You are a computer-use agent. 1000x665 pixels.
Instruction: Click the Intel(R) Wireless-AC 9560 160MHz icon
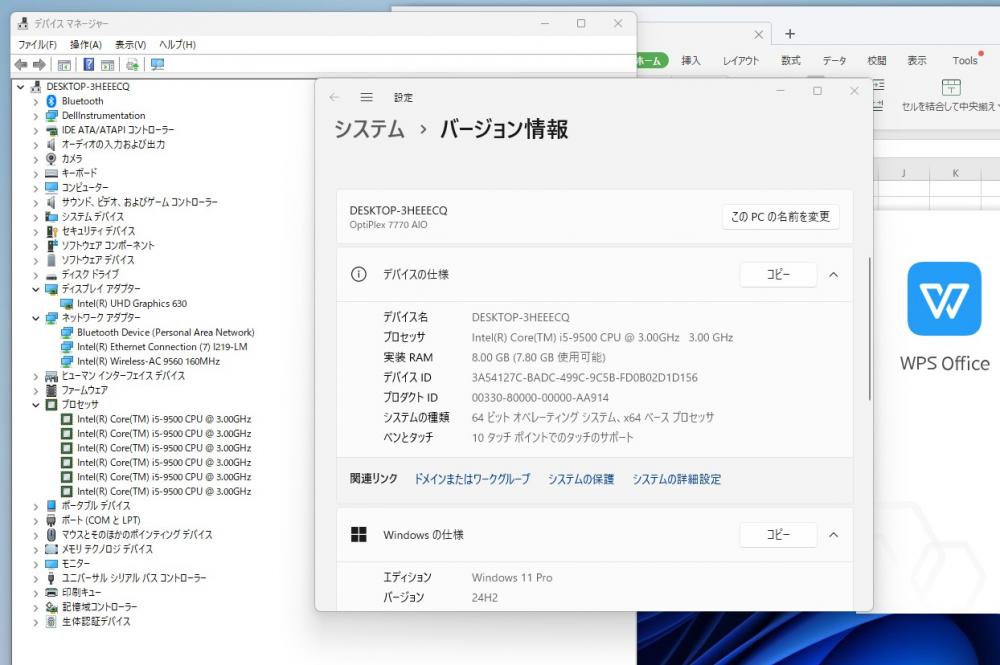tap(67, 362)
